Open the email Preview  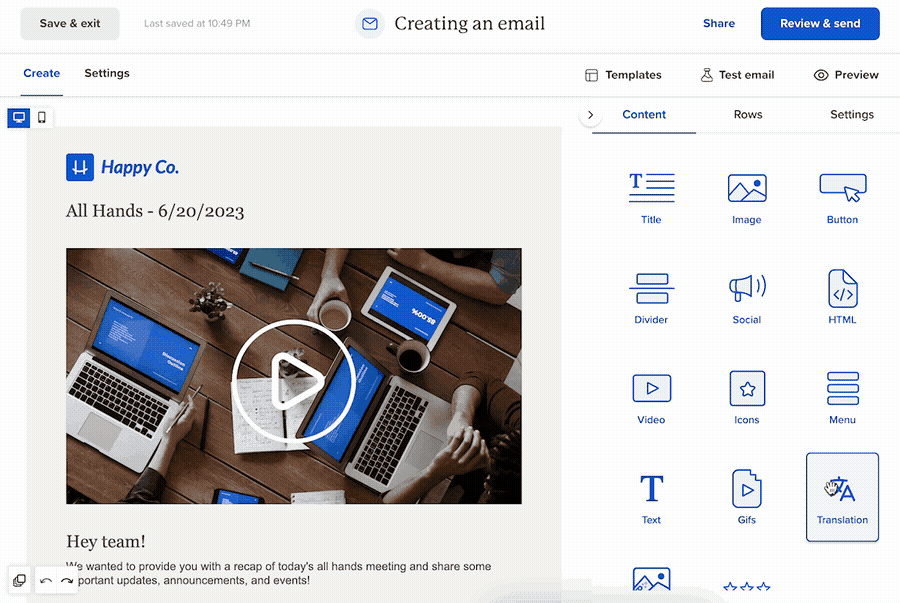(846, 75)
